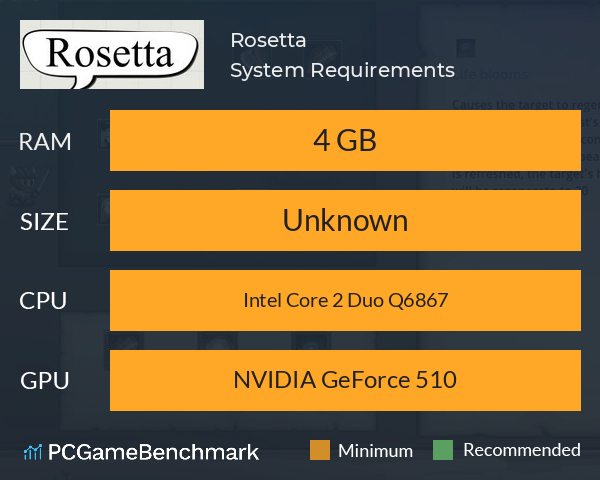Click the orange Minimum legend swatch
This screenshot has height=480, width=600.
tap(320, 450)
